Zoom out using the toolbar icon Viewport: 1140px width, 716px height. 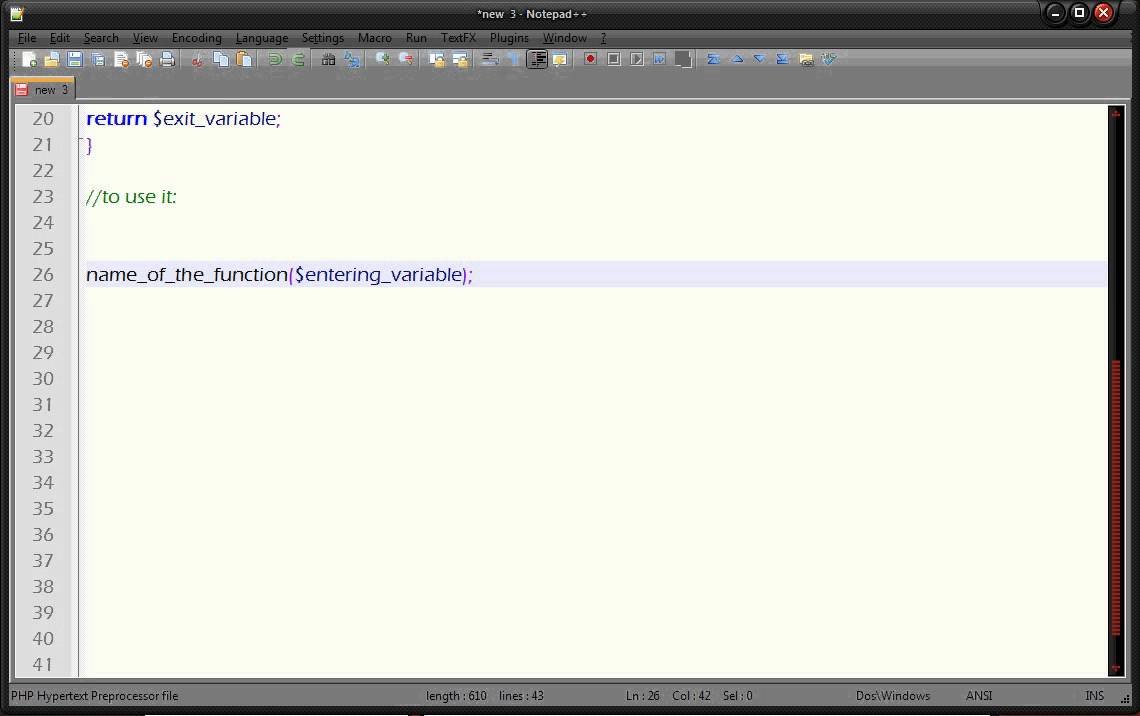tap(406, 60)
